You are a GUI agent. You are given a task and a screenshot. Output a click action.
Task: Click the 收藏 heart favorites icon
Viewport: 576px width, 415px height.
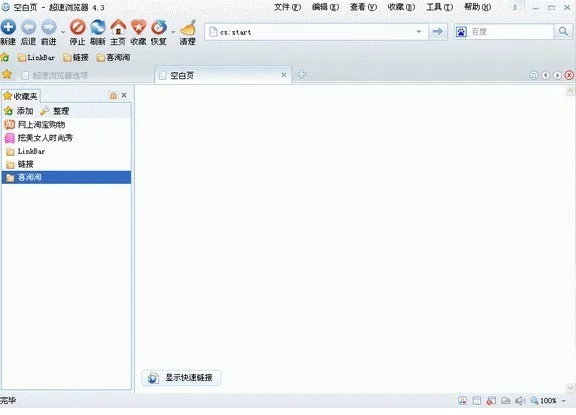138,28
